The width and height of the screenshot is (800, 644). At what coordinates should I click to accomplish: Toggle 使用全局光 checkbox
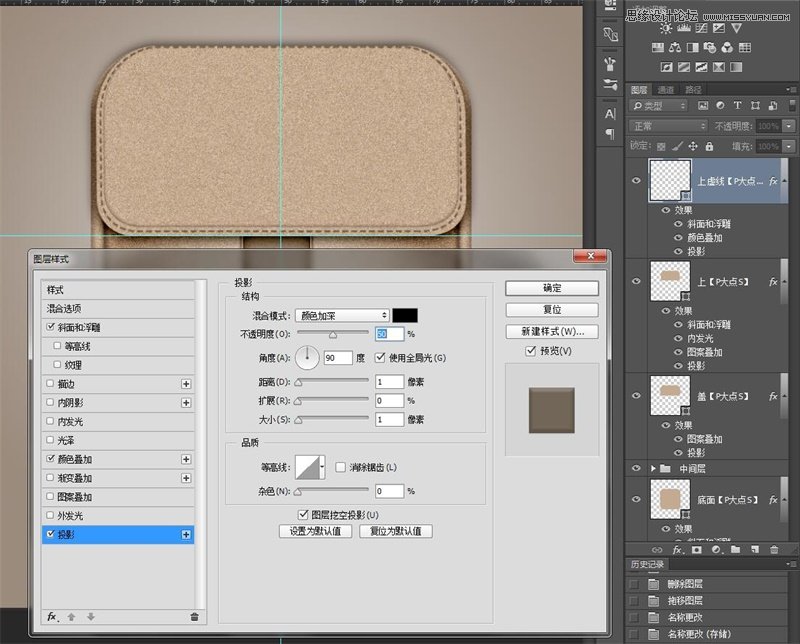[380, 358]
